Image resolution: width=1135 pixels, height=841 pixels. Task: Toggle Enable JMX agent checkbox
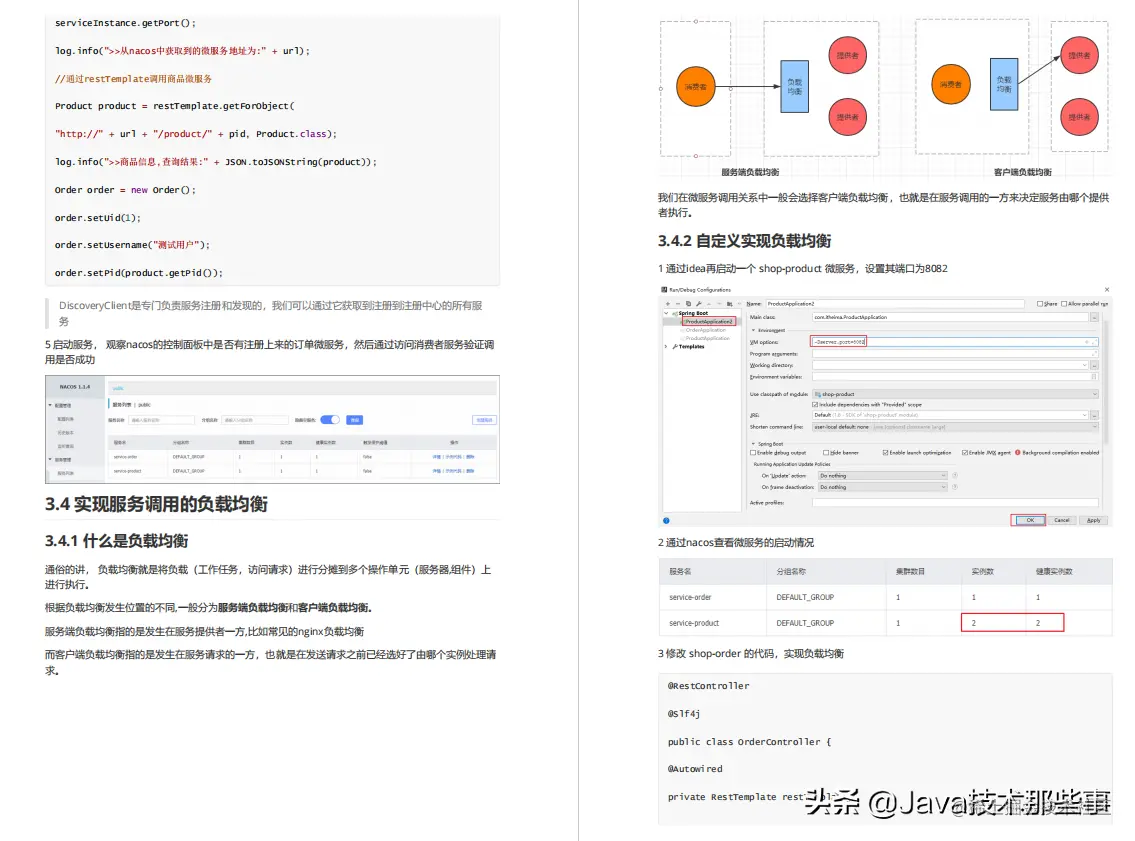pyautogui.click(x=965, y=452)
